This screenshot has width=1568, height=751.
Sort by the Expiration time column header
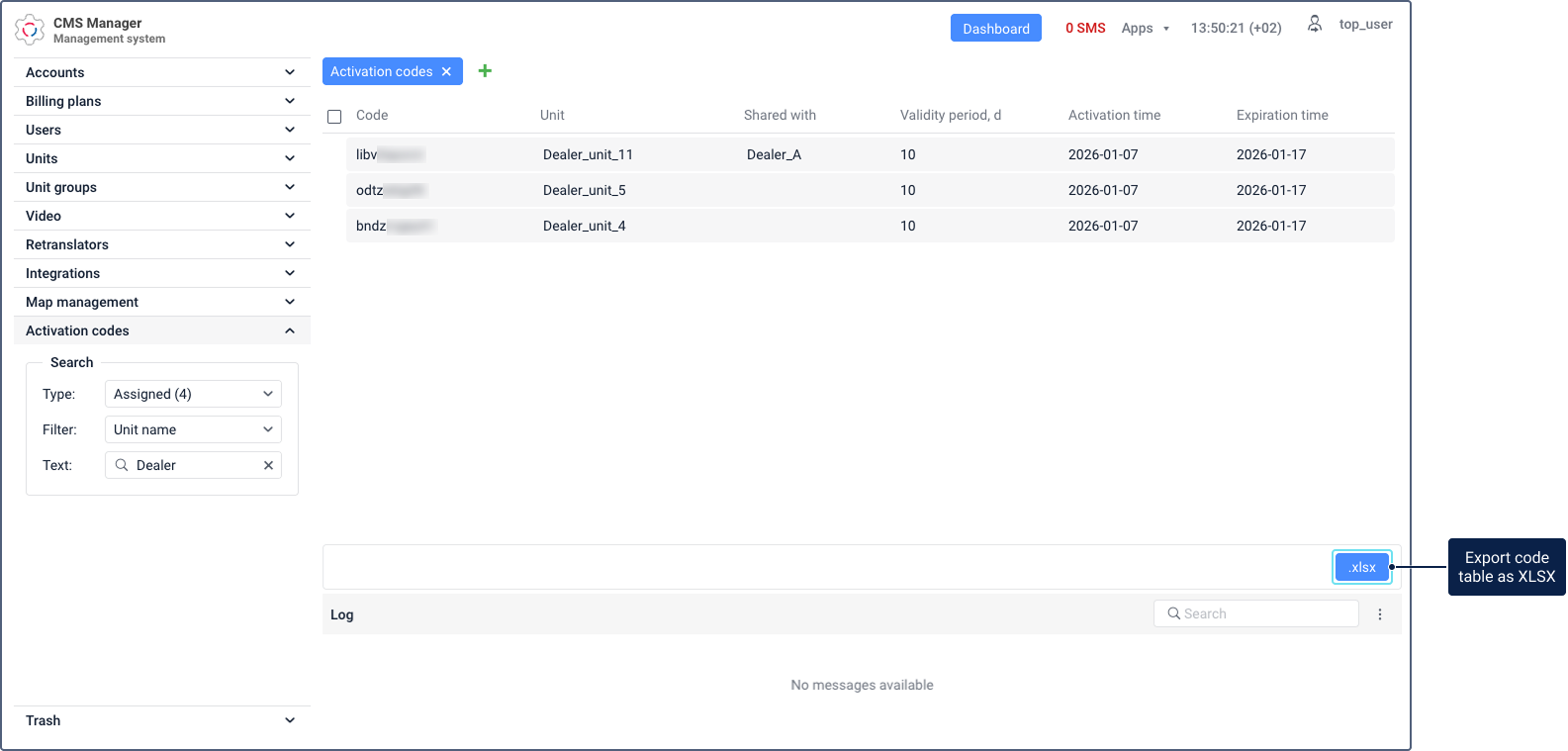[x=1282, y=115]
